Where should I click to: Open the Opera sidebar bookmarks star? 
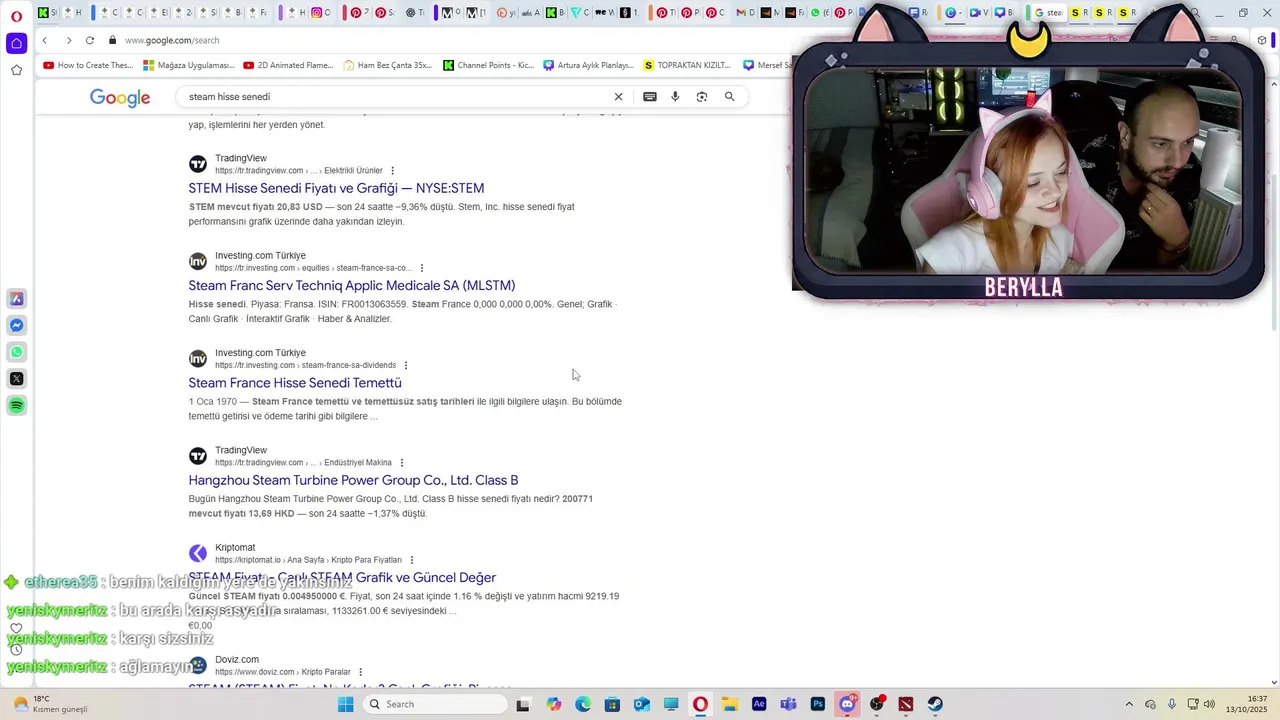pos(16,70)
